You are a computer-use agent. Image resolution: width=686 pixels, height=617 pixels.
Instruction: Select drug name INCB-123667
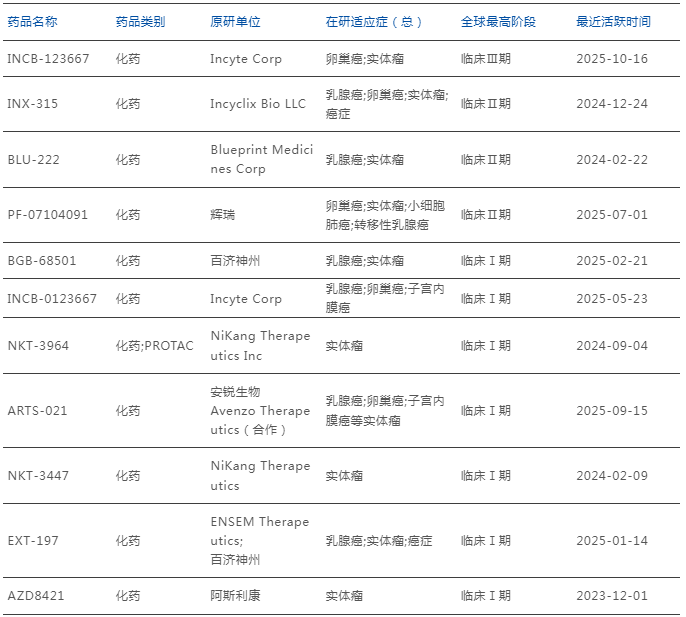(48, 59)
